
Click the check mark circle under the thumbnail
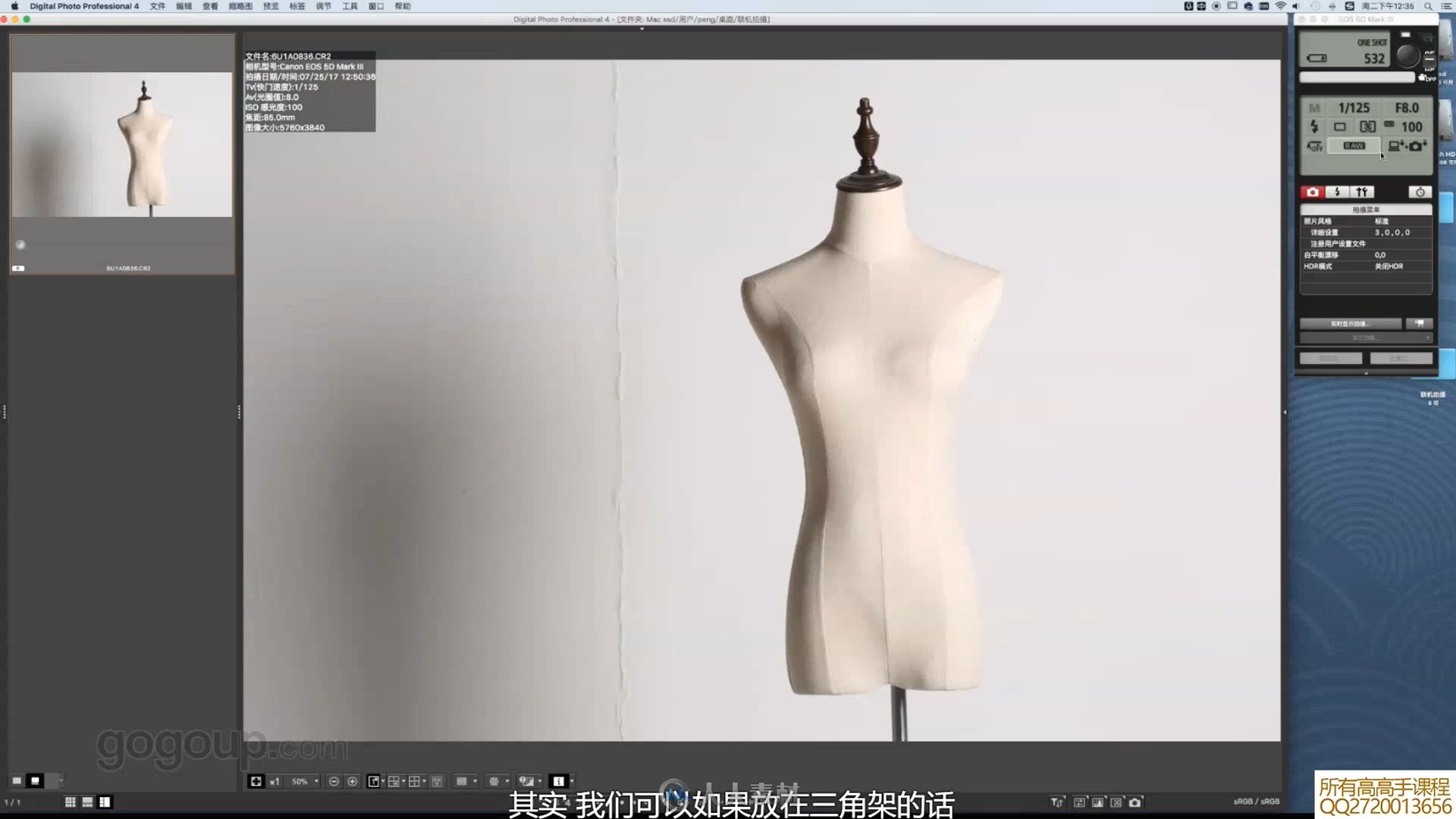click(x=20, y=245)
